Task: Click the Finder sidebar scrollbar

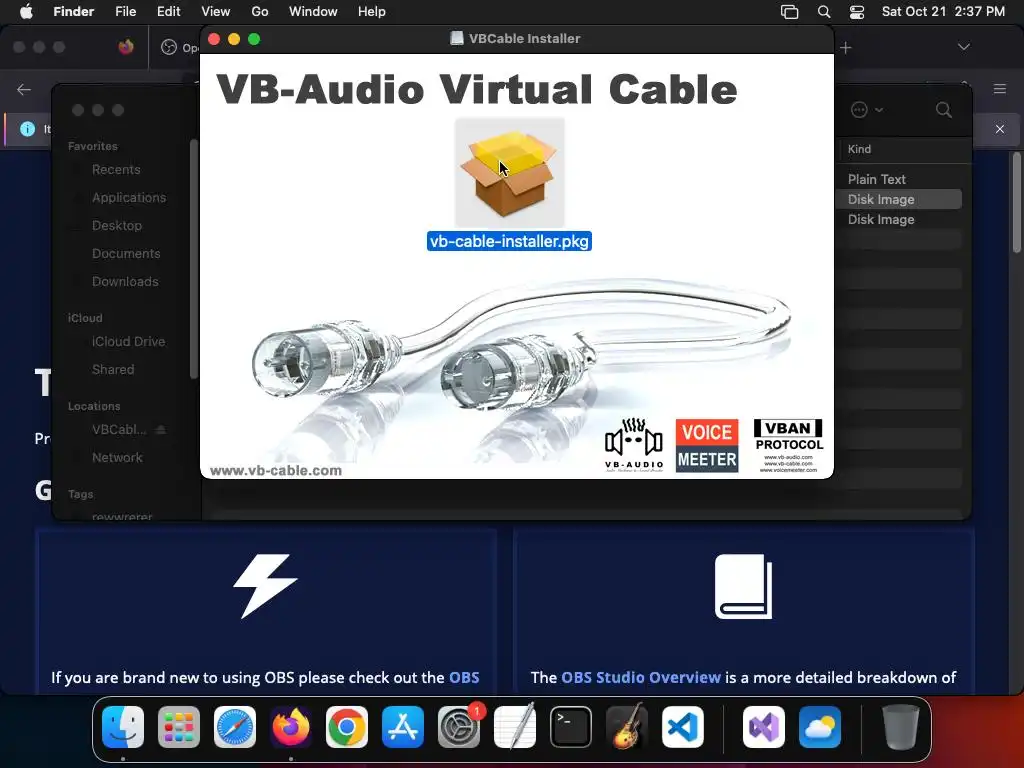Action: (193, 259)
